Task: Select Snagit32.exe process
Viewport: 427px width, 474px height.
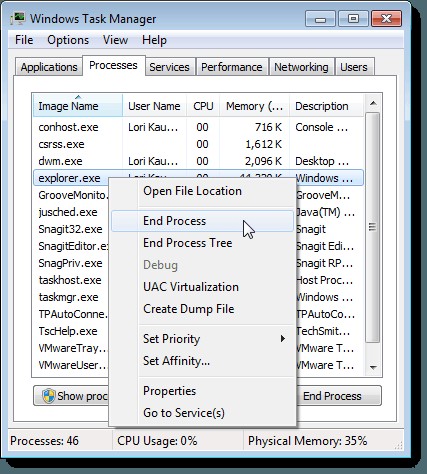Action: 70,229
